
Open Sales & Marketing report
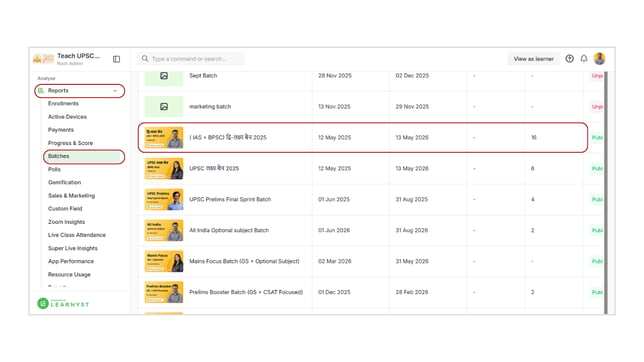click(71, 196)
